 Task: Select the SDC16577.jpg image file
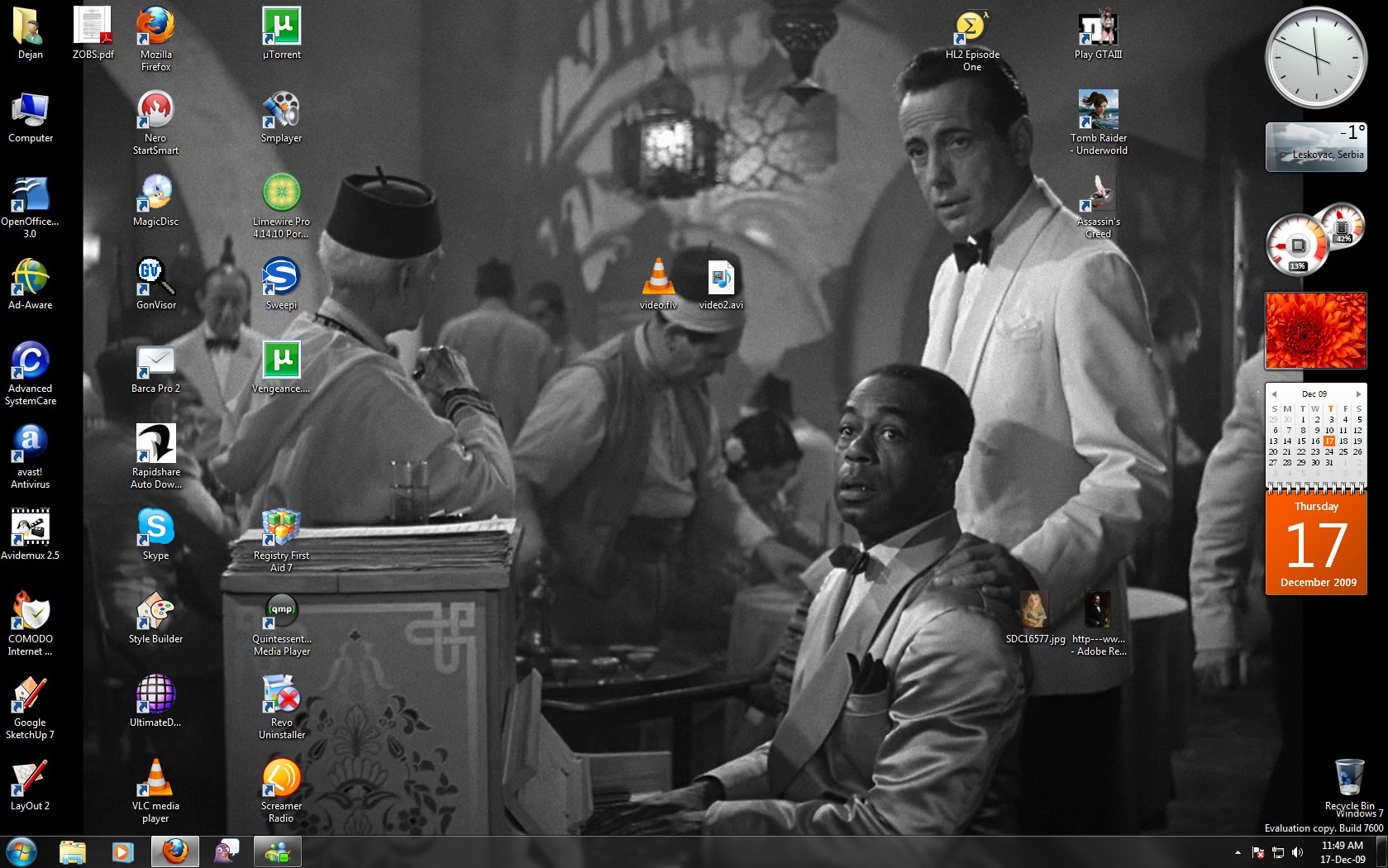click(1035, 618)
